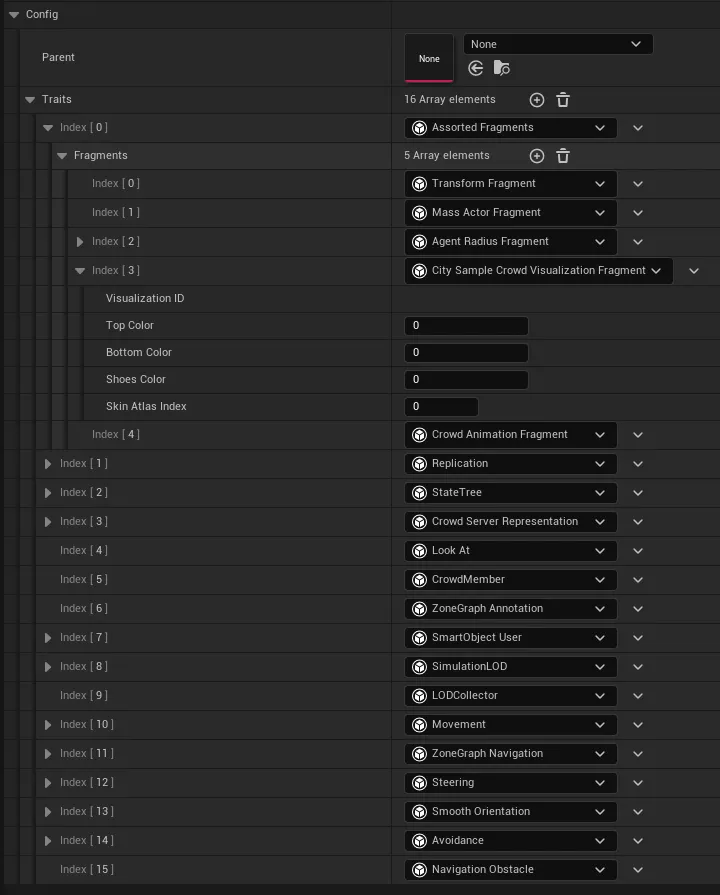Add a new element to the Traits array
This screenshot has width=720, height=895.
536,100
